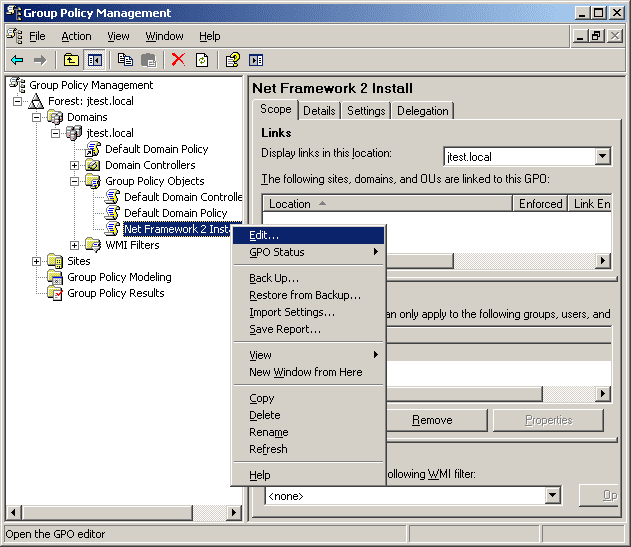Switch to the Settings tab
631x547 pixels.
366,111
